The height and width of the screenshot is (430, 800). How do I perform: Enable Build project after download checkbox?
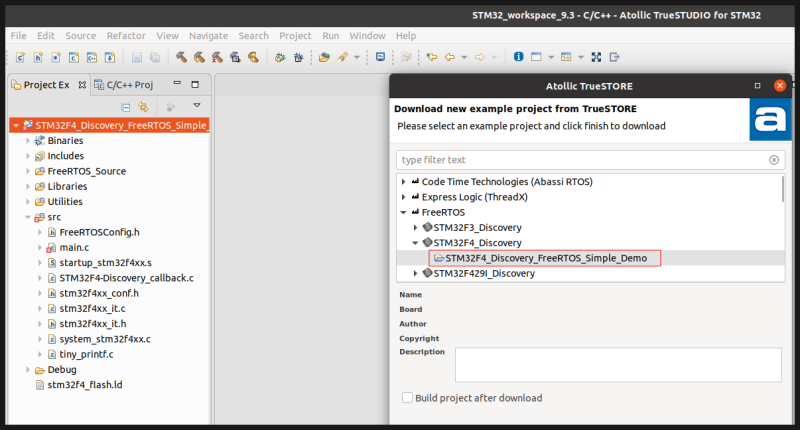(x=407, y=397)
